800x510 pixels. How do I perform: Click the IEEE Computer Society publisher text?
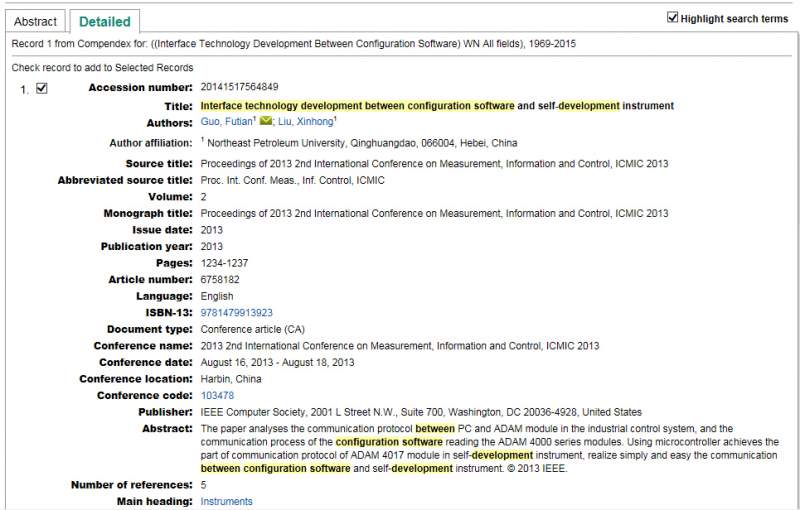[421, 412]
